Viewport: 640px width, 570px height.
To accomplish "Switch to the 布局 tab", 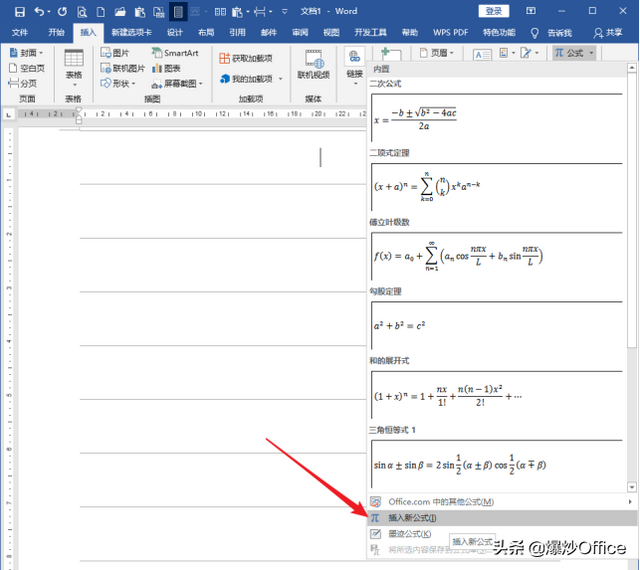I will pos(206,32).
